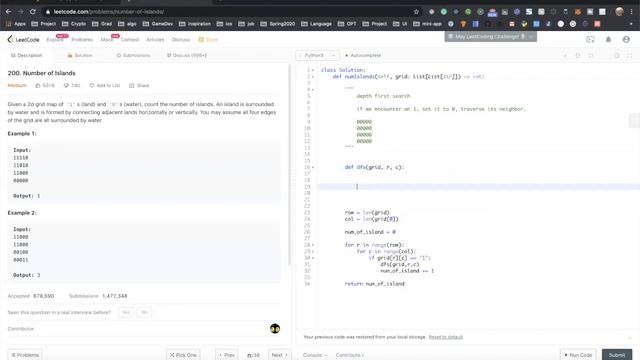Switch to the Description tab
The image size is (640, 360).
tap(26, 55)
